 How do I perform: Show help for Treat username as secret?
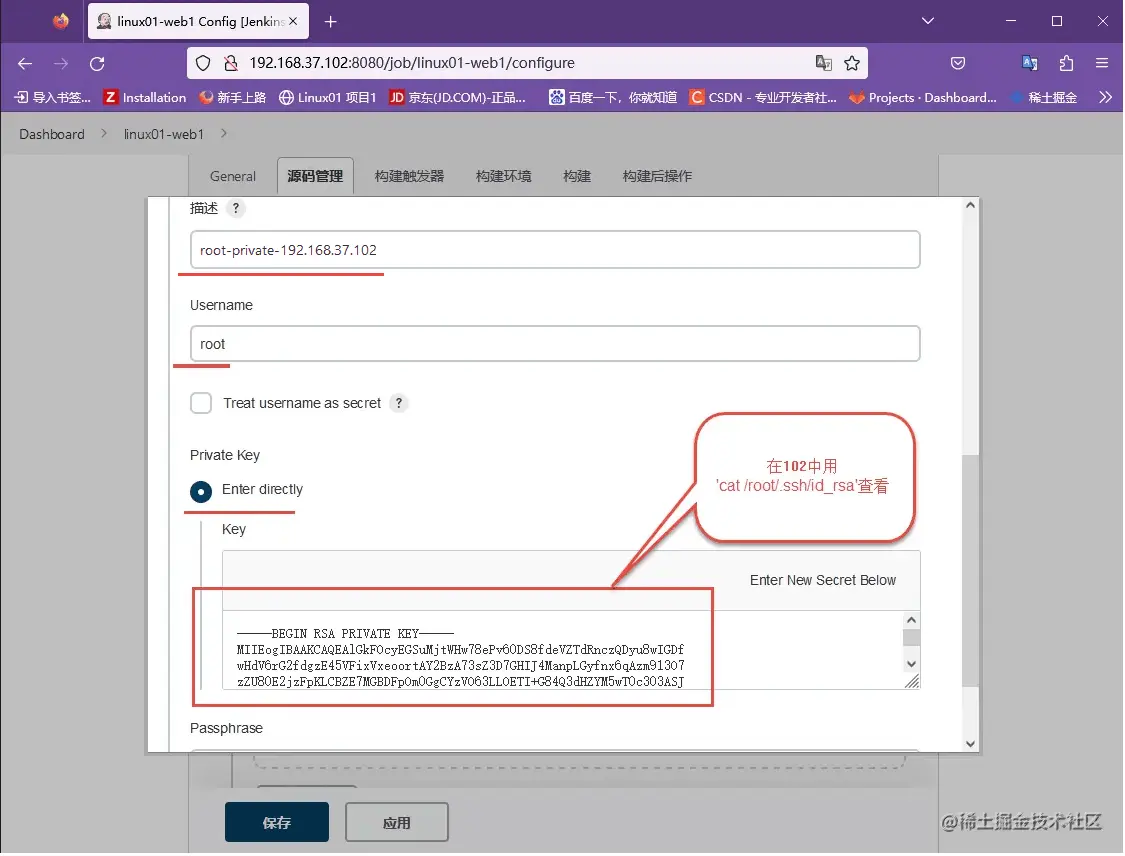pyautogui.click(x=399, y=403)
